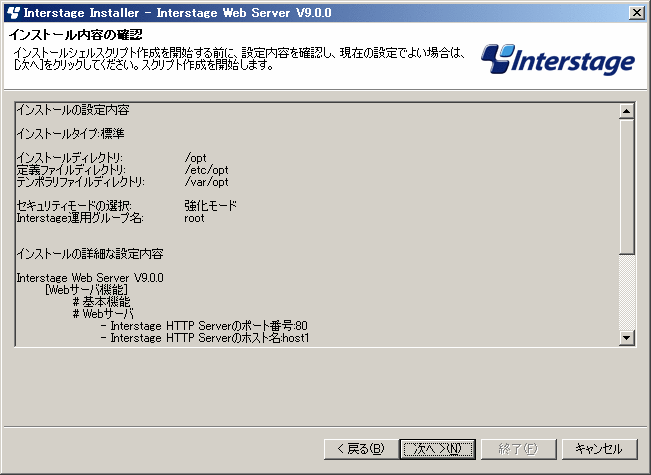
Task: Click the 強化モード security mode value
Action: coord(210,206)
